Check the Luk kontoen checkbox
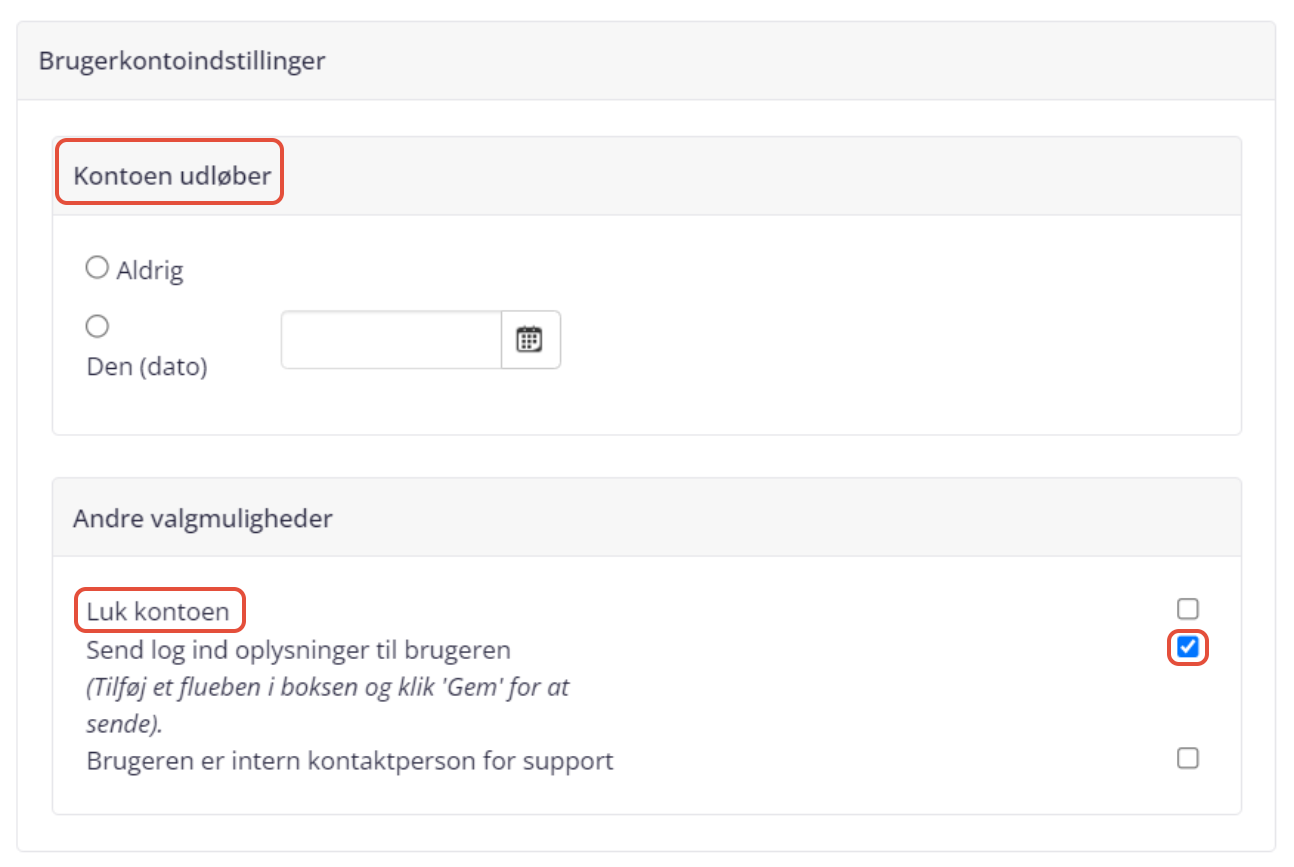This screenshot has height=867, width=1294. pos(1187,609)
